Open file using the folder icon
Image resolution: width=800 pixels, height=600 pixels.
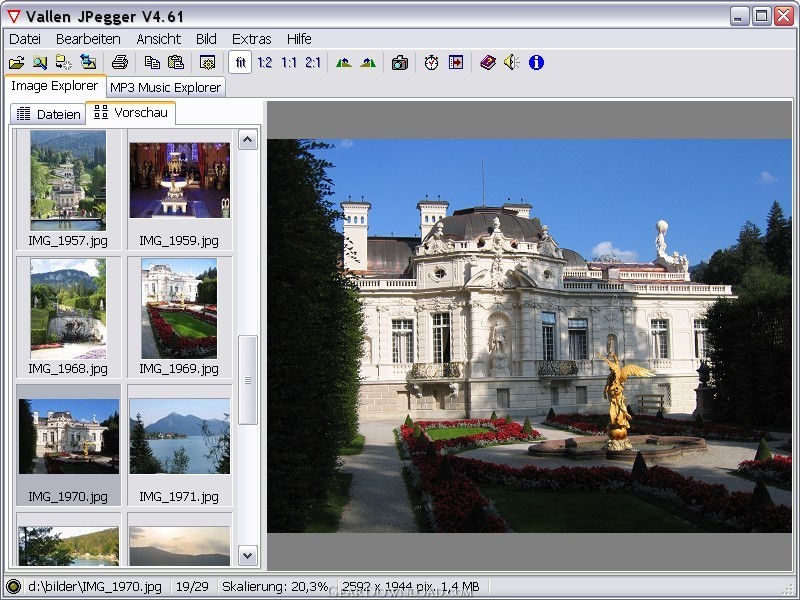click(16, 63)
